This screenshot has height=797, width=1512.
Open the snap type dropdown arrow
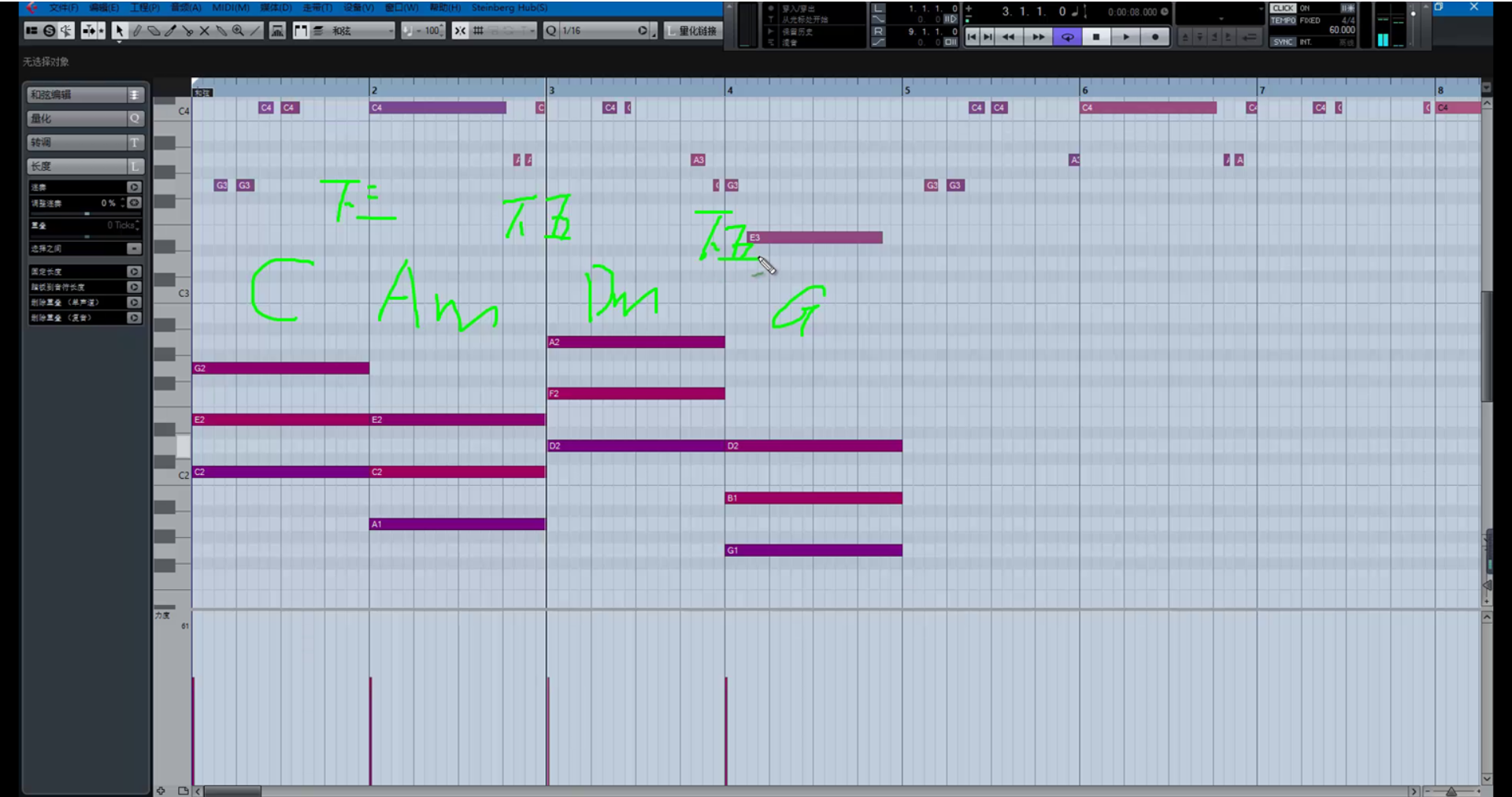532,31
